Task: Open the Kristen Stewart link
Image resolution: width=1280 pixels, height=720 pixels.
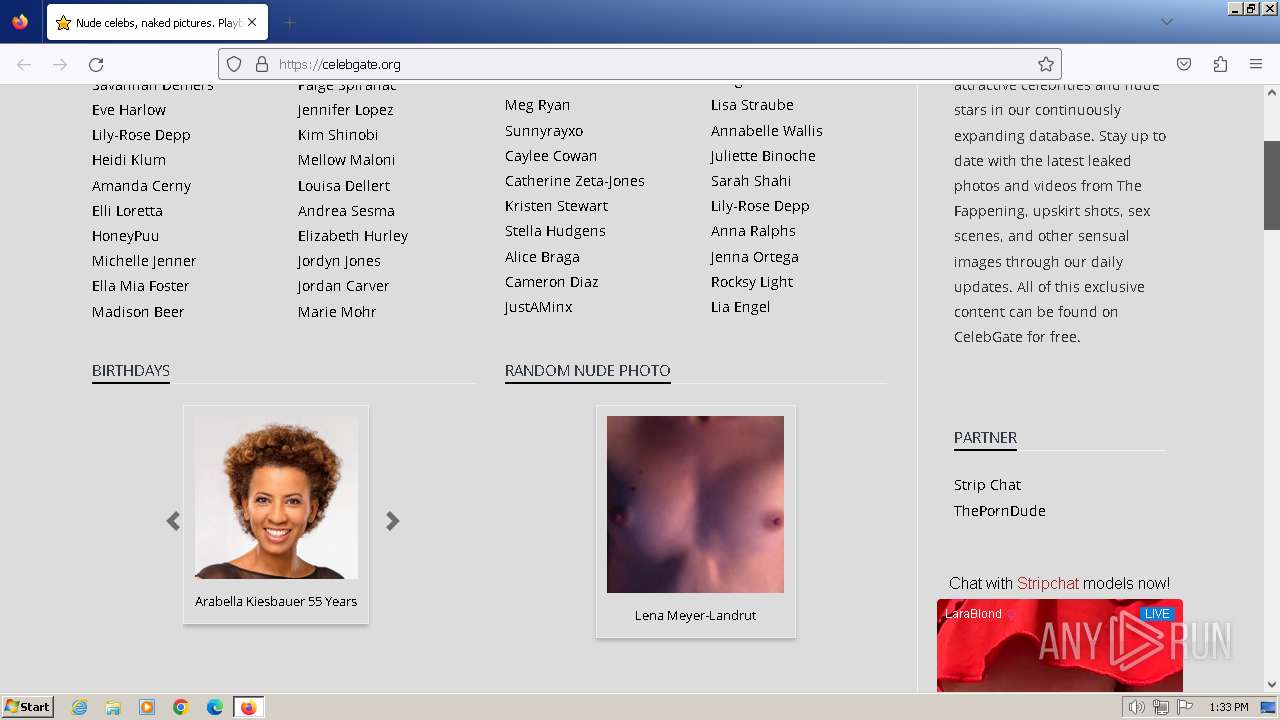Action: pos(556,206)
